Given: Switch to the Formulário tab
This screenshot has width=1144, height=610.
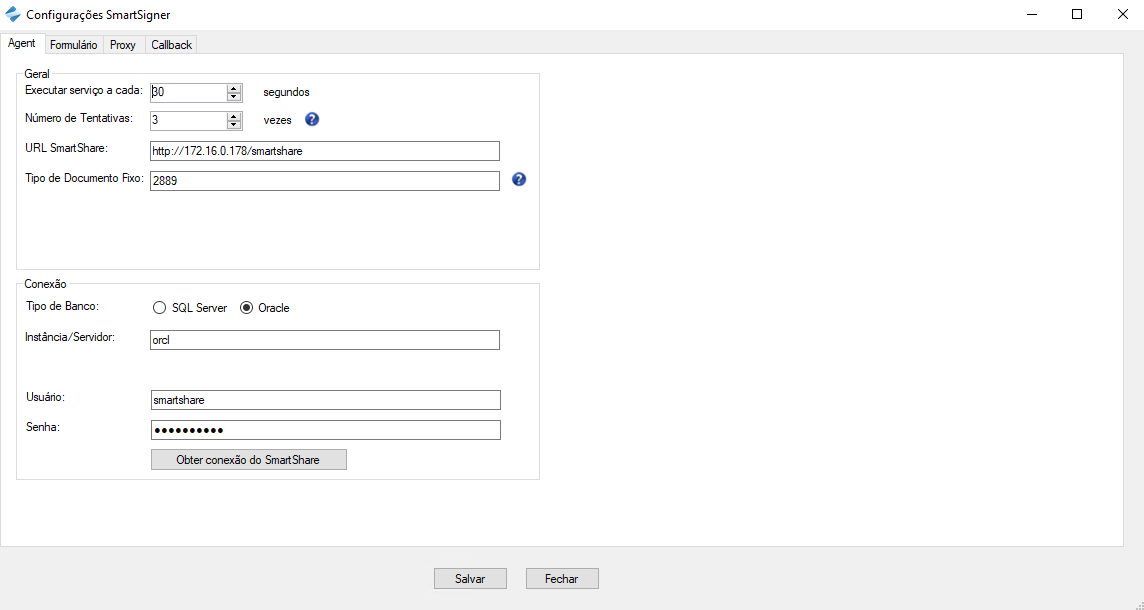Looking at the screenshot, I should coord(73,45).
